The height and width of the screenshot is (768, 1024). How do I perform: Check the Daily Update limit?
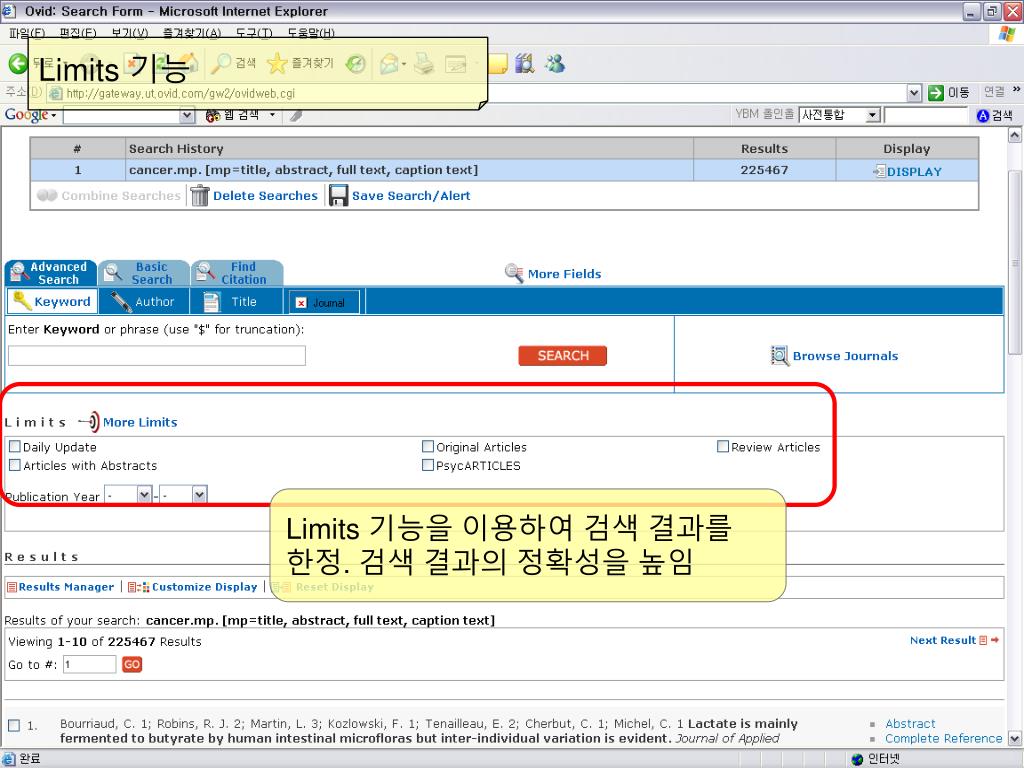[14, 447]
